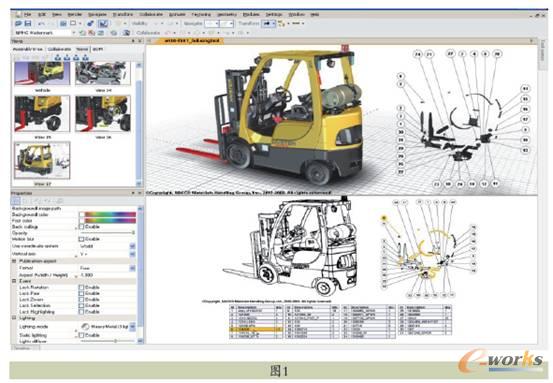Open the Format dropdown showing Free
This screenshot has width=553, height=383.
pyautogui.click(x=133, y=268)
